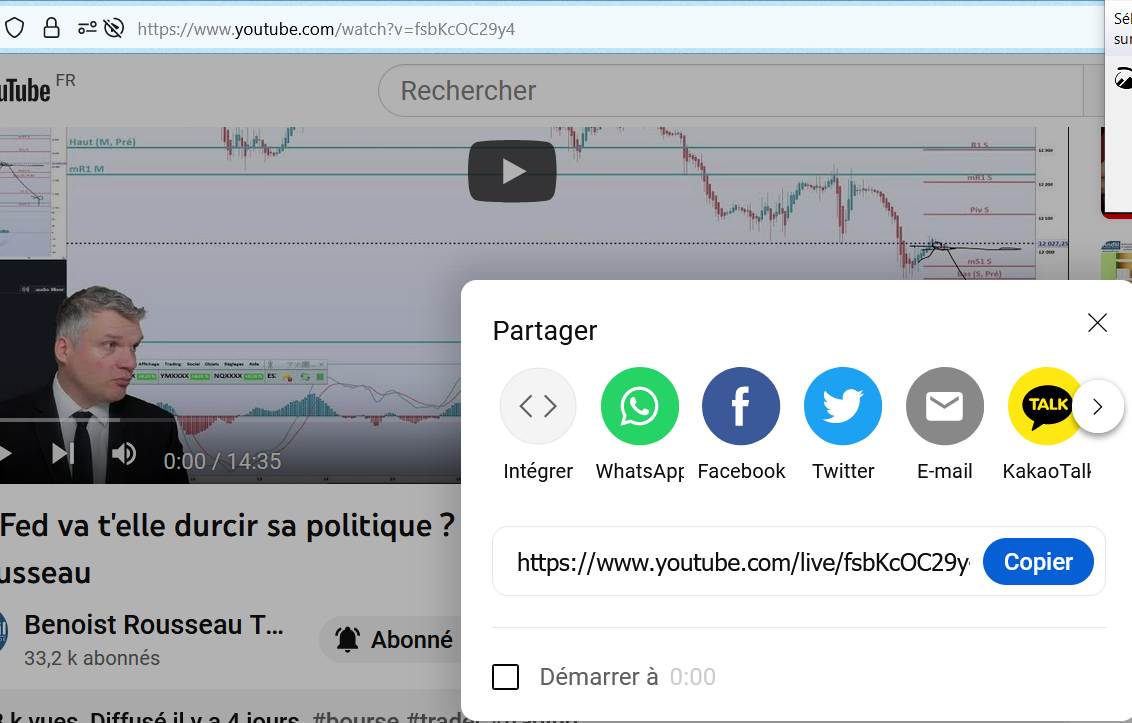Viewport: 1132px width, 723px height.
Task: Click the Rechercher search box
Action: (x=731, y=91)
